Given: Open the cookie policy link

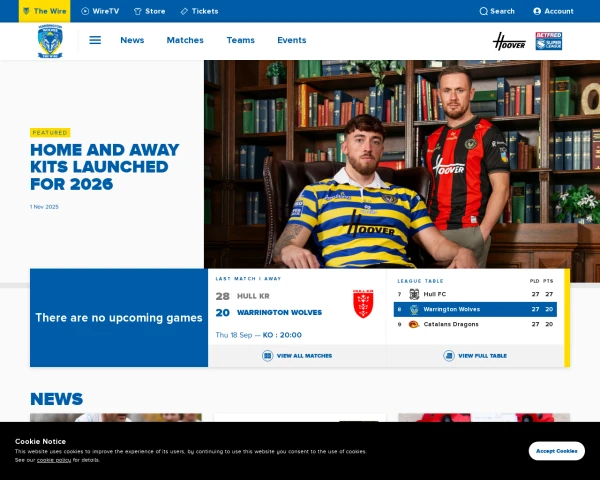Looking at the screenshot, I should (54, 460).
